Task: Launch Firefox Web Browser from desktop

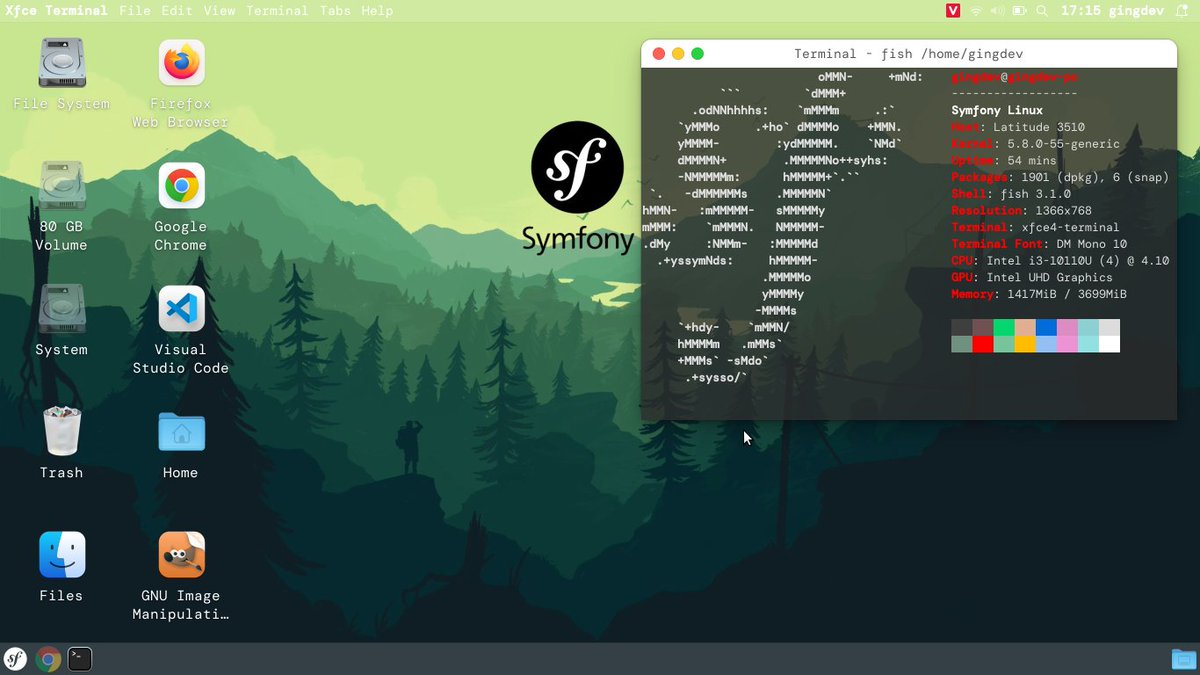Action: (x=181, y=63)
